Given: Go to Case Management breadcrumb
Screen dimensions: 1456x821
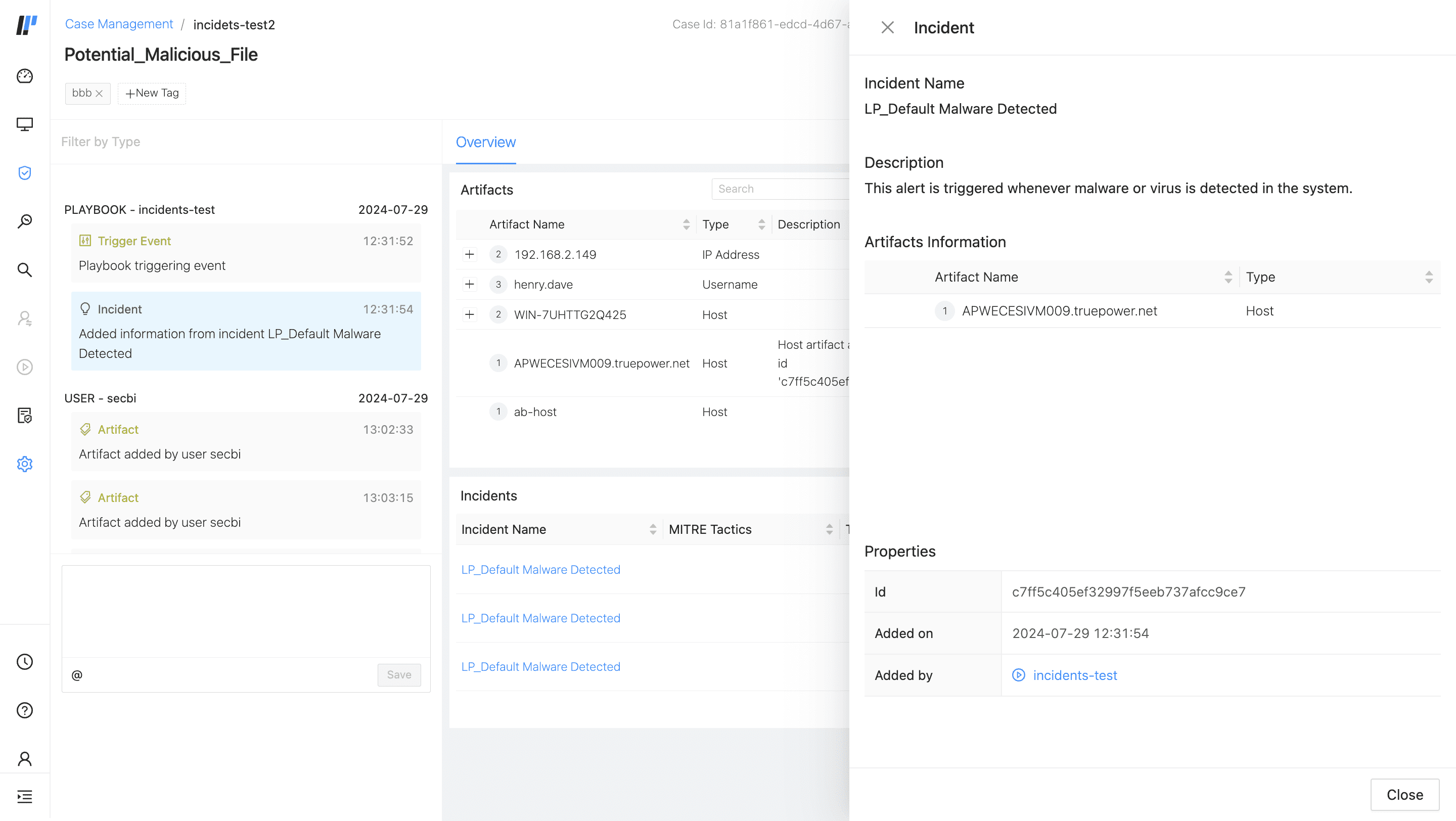Looking at the screenshot, I should [x=119, y=24].
